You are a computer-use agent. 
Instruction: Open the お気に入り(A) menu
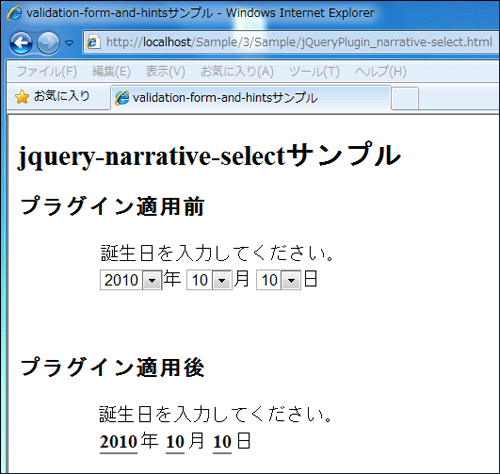coord(237,72)
